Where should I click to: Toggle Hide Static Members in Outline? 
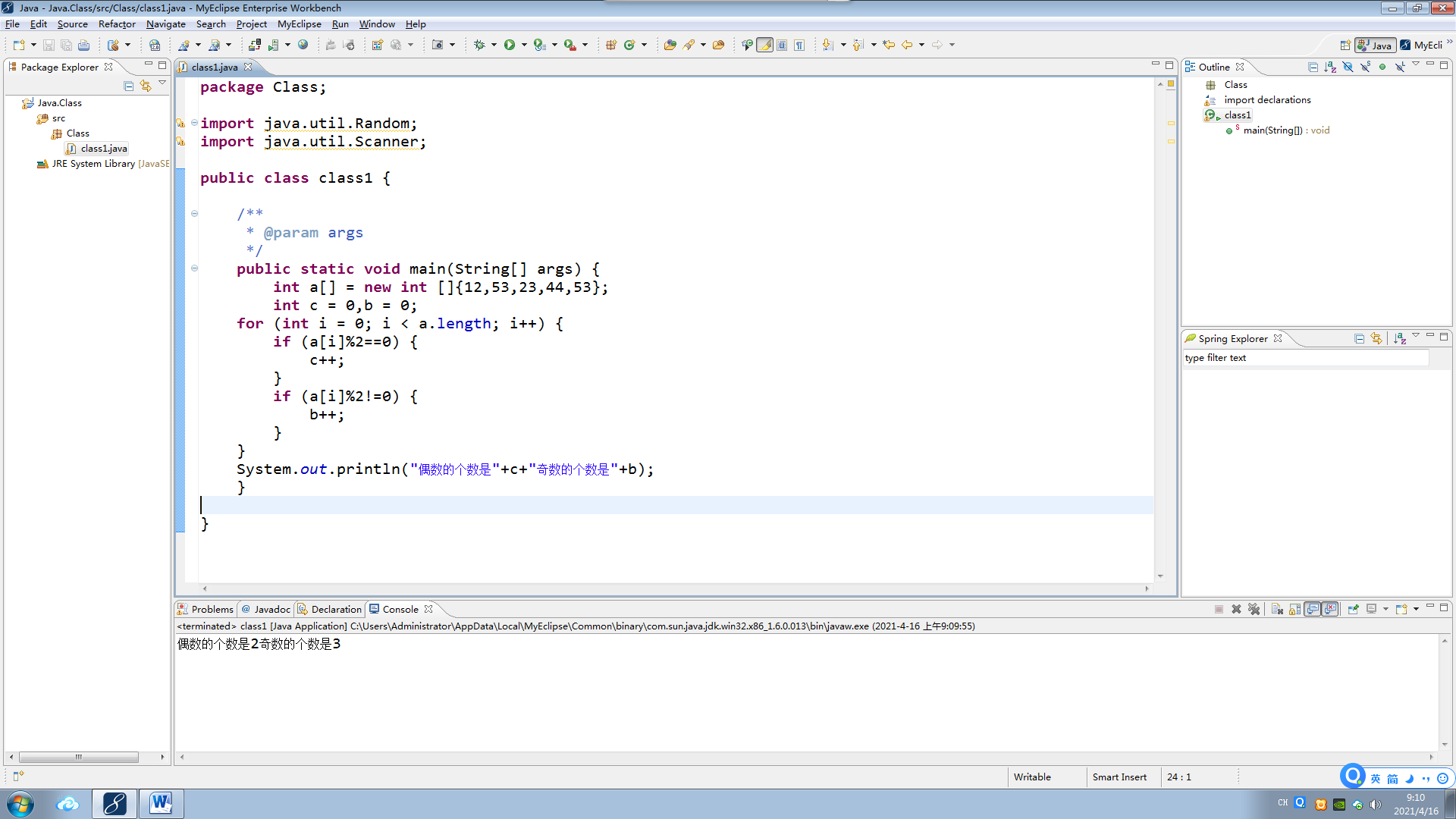pyautogui.click(x=1365, y=67)
